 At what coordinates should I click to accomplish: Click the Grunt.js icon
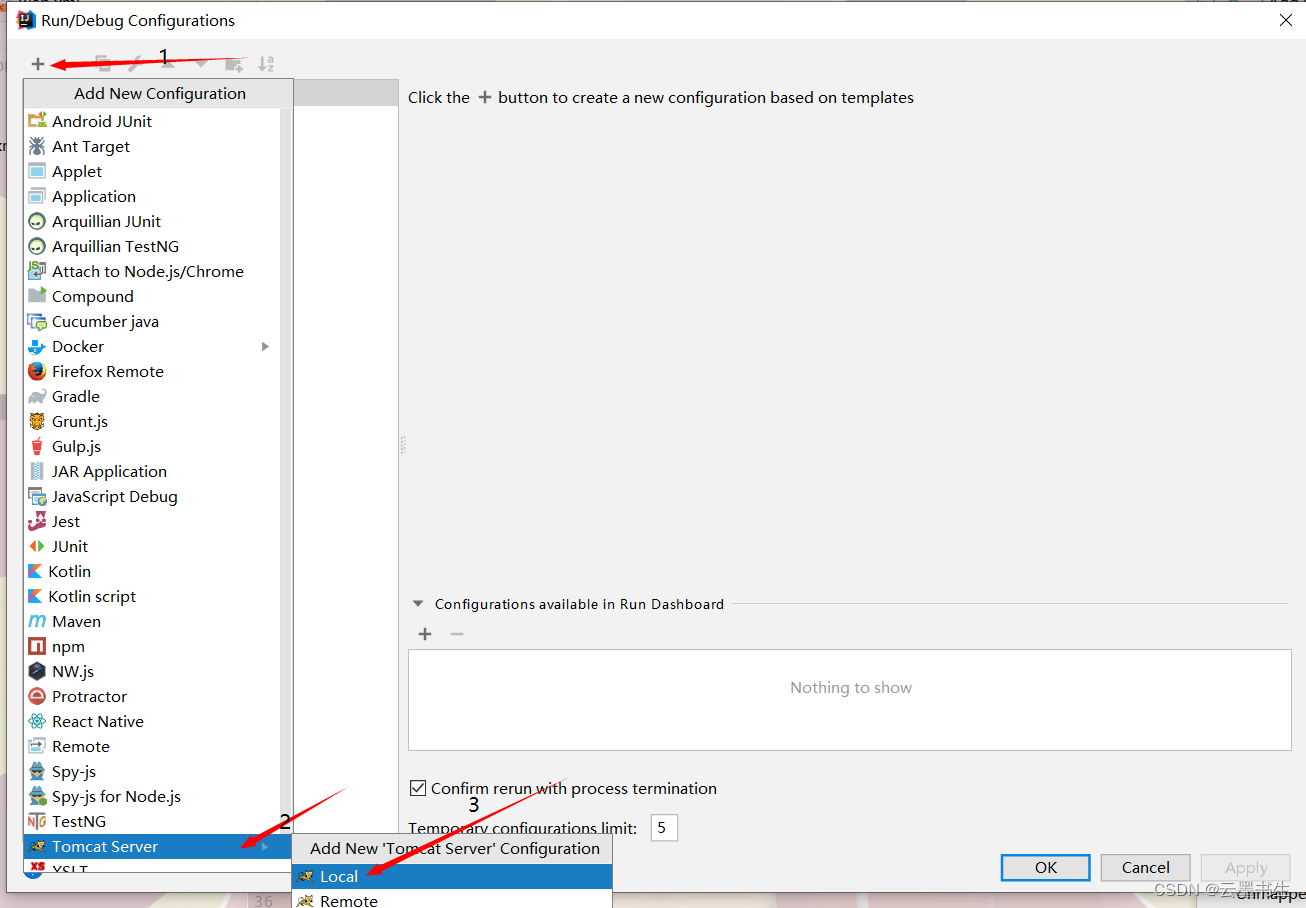click(37, 421)
